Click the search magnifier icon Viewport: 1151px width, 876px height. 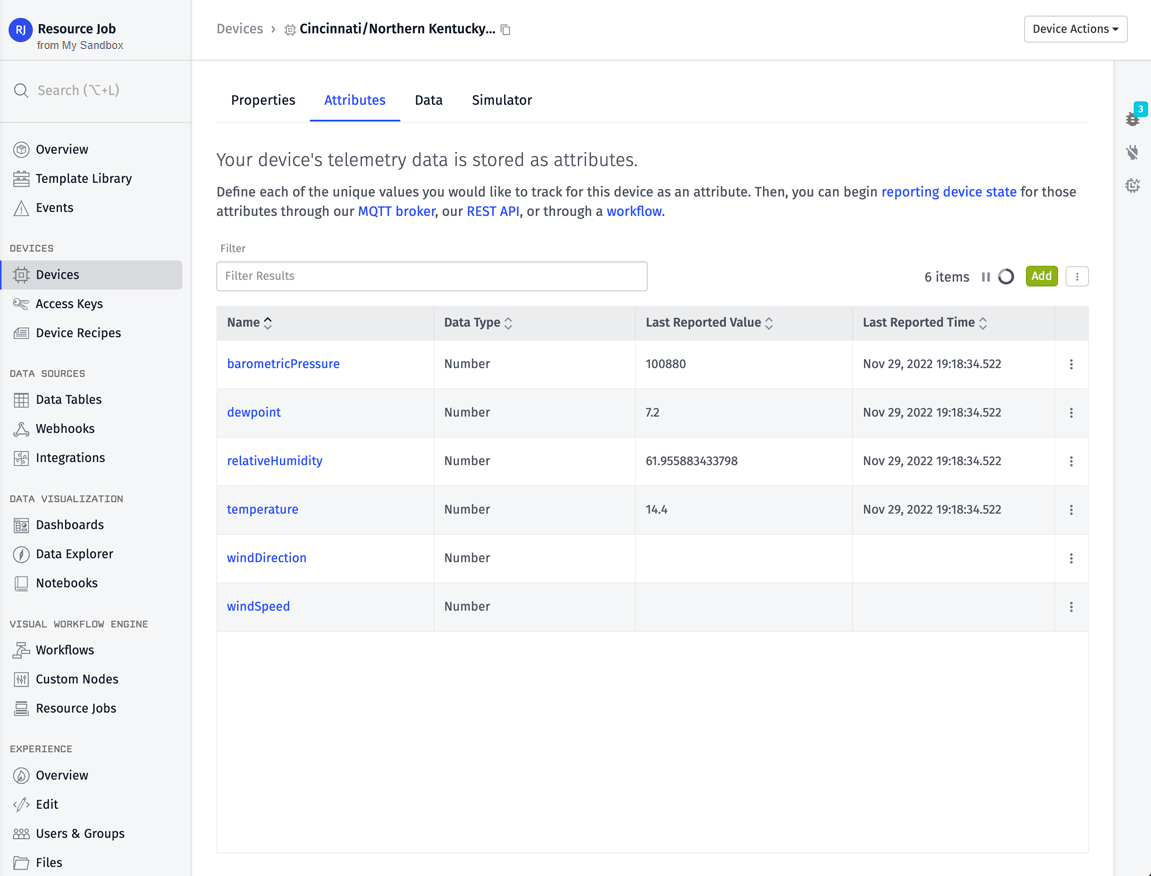[22, 90]
